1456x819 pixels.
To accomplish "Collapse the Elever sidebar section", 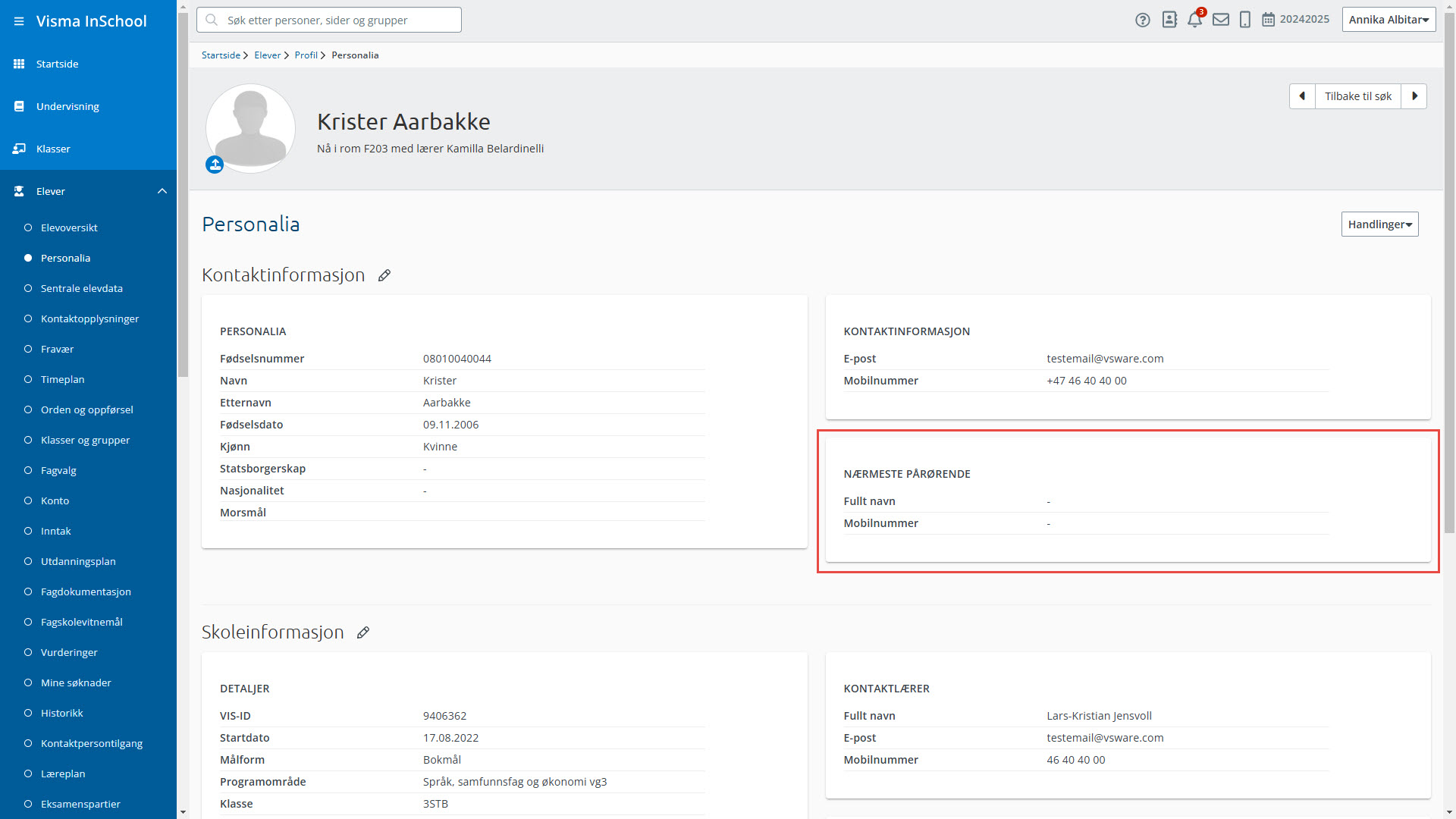I will coord(162,191).
